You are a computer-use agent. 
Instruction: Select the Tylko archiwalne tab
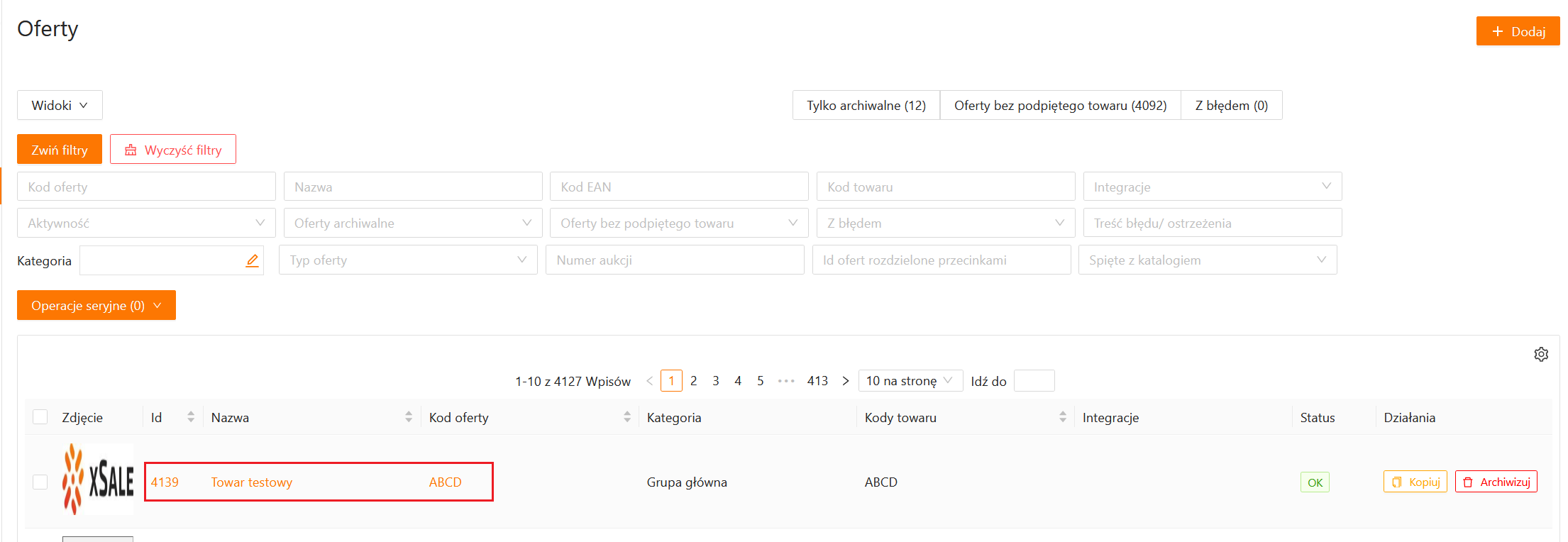866,105
